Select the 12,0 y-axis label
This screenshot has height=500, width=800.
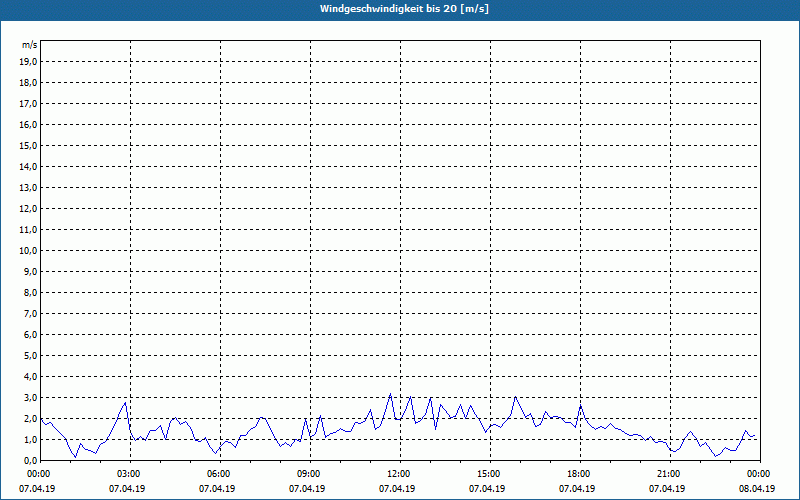[28, 209]
